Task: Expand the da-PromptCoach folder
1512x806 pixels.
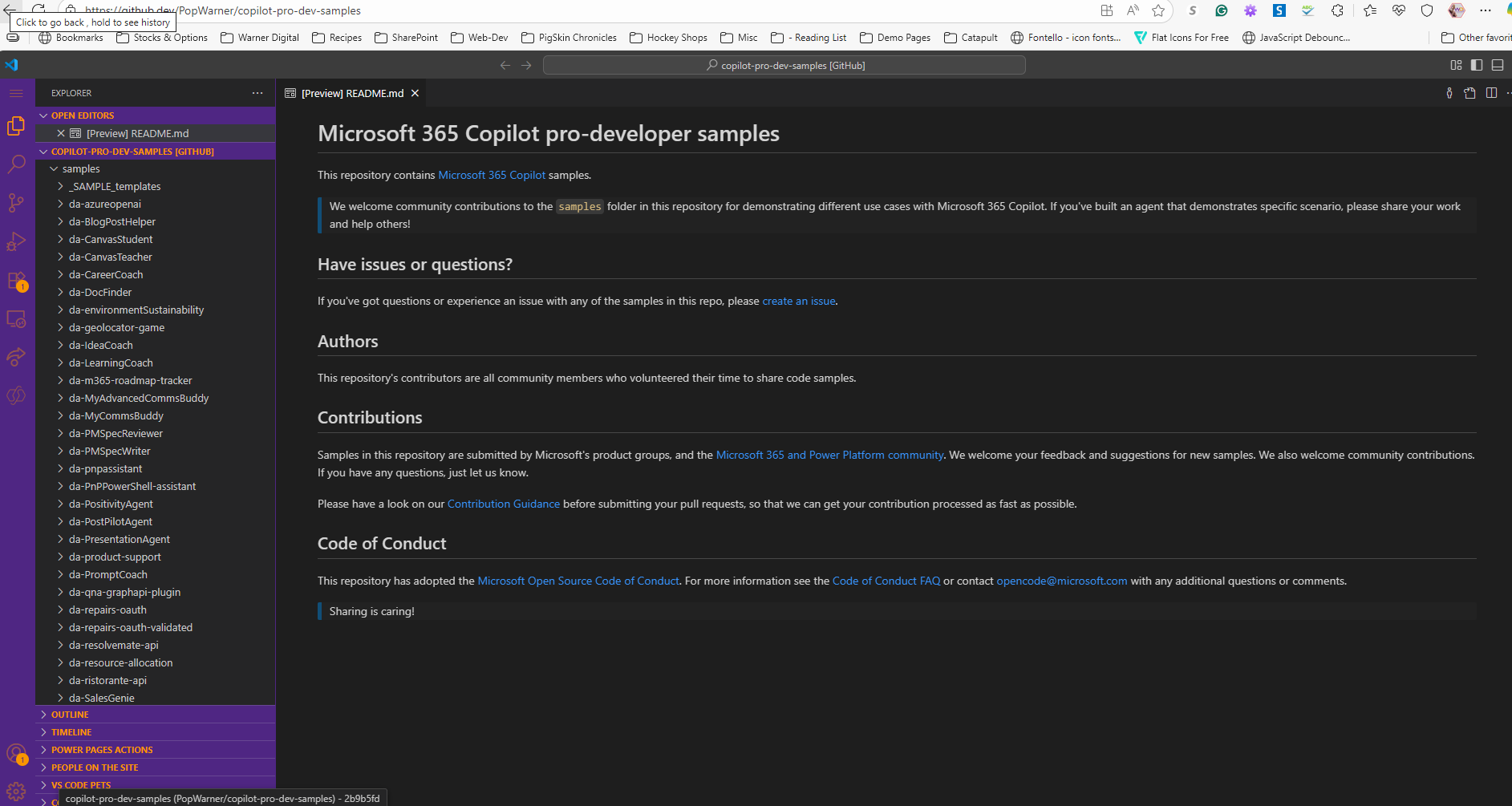Action: pos(156,575)
